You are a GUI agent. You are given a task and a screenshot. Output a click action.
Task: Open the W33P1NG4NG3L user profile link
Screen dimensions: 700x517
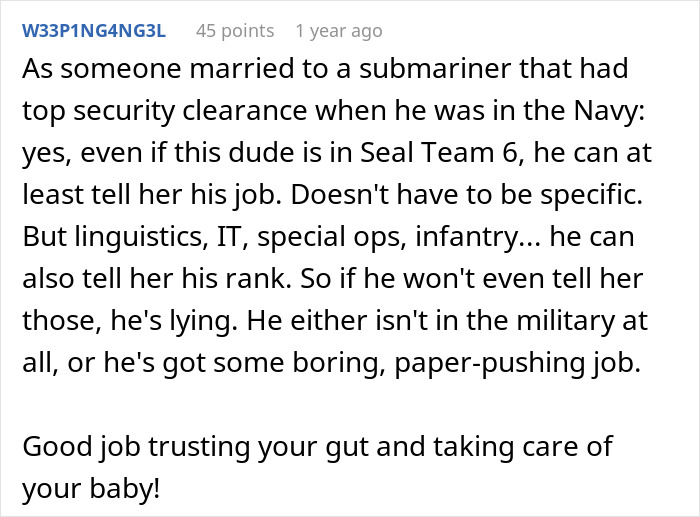(95, 31)
